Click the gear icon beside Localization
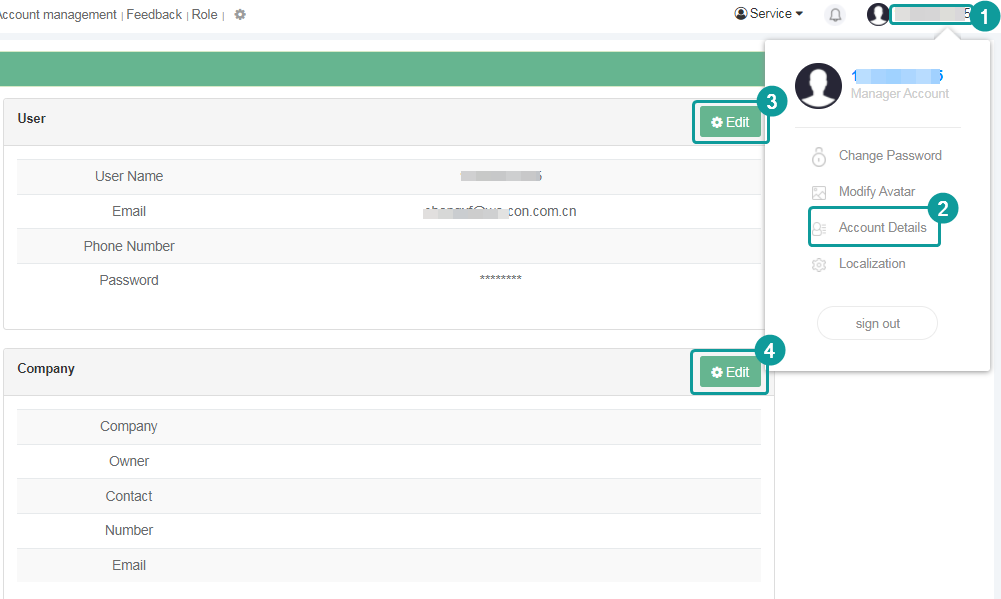Image resolution: width=1001 pixels, height=599 pixels. [x=818, y=263]
